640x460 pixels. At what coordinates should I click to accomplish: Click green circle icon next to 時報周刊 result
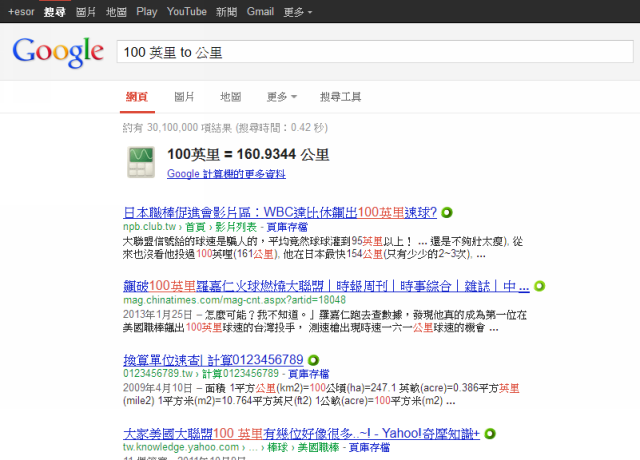(x=539, y=286)
